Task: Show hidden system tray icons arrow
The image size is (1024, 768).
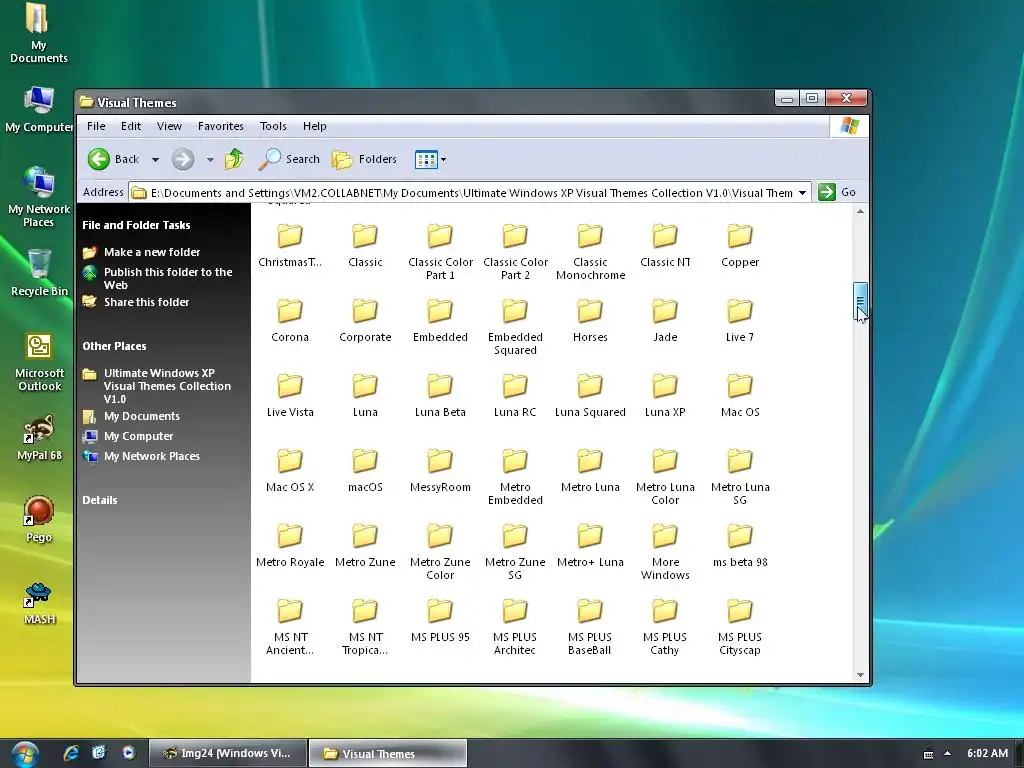Action: tap(948, 754)
